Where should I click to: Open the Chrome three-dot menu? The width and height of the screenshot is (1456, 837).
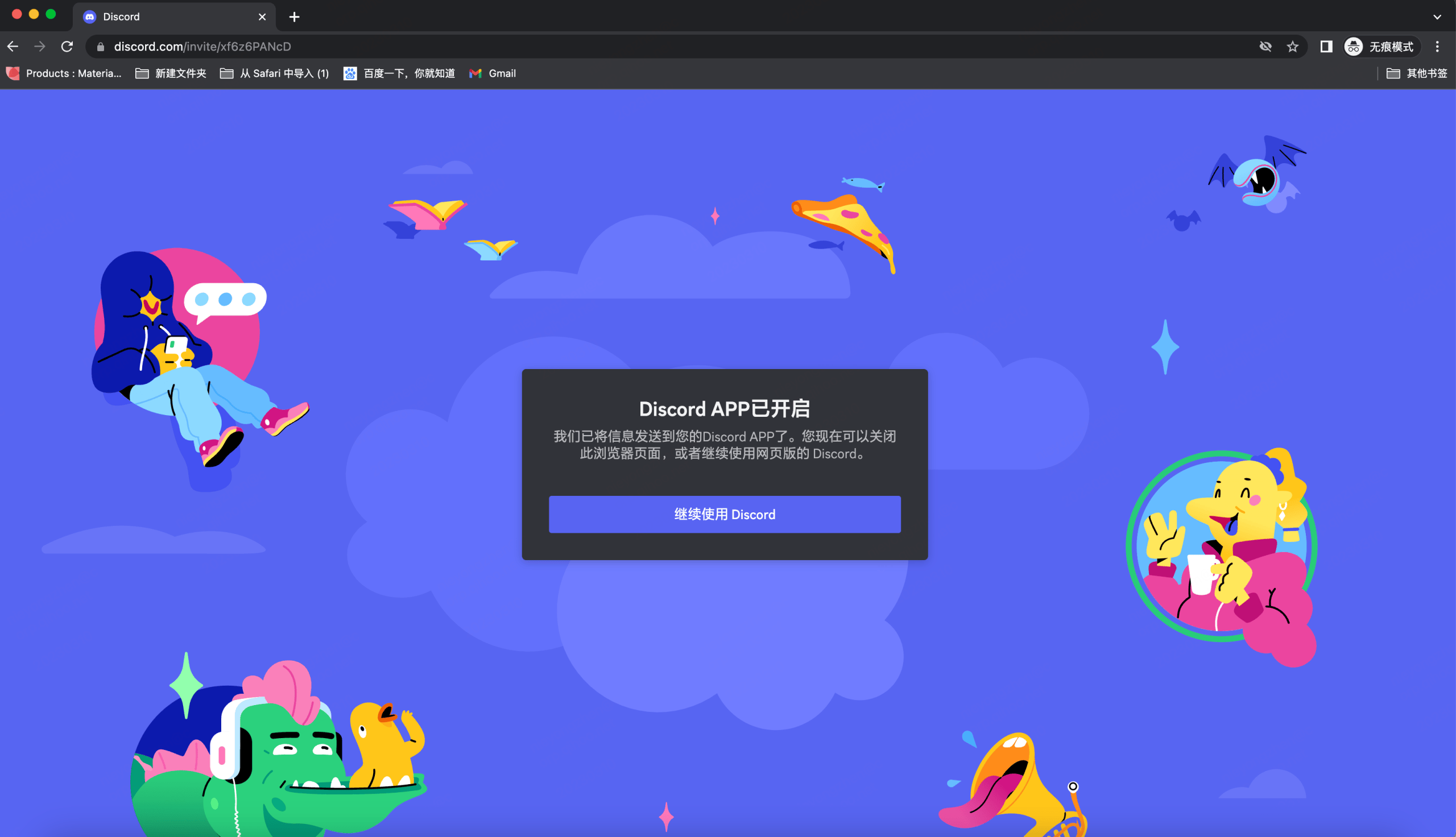[x=1438, y=47]
